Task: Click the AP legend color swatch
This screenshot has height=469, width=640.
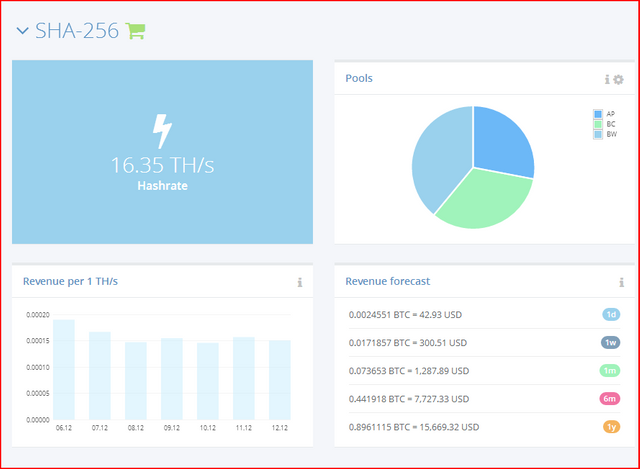Action: (x=598, y=114)
